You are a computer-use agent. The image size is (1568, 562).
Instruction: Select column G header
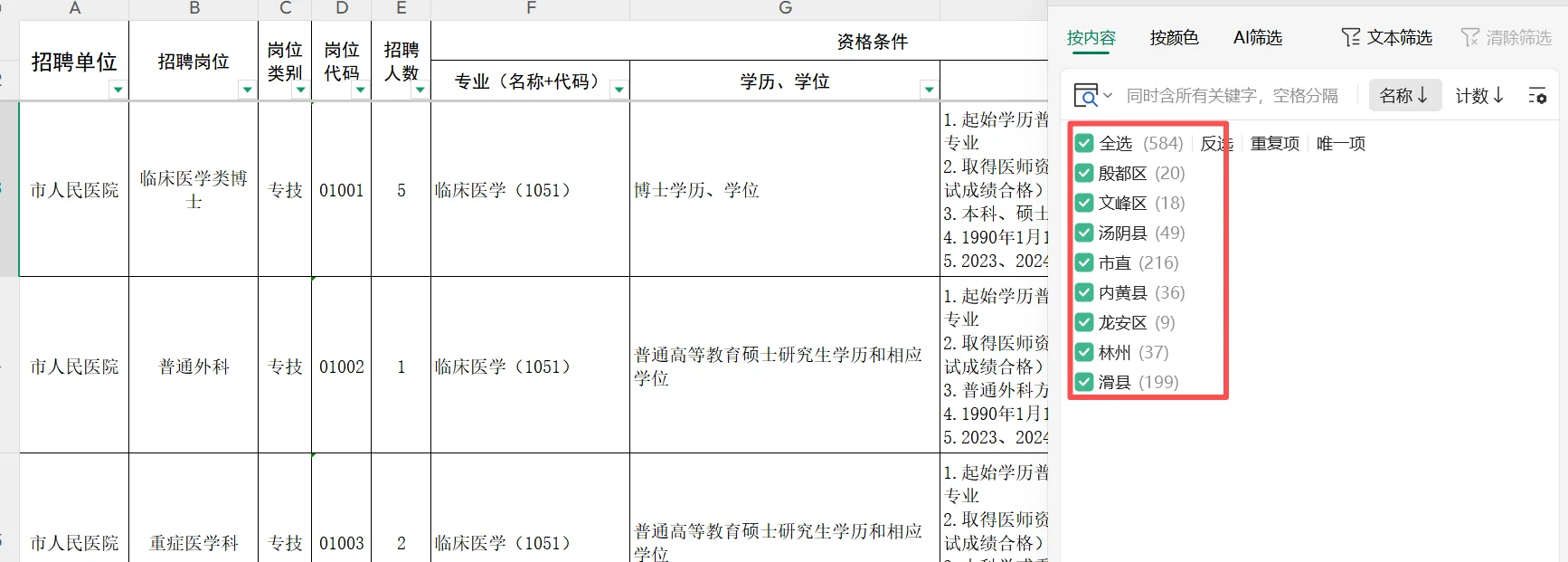tap(785, 8)
